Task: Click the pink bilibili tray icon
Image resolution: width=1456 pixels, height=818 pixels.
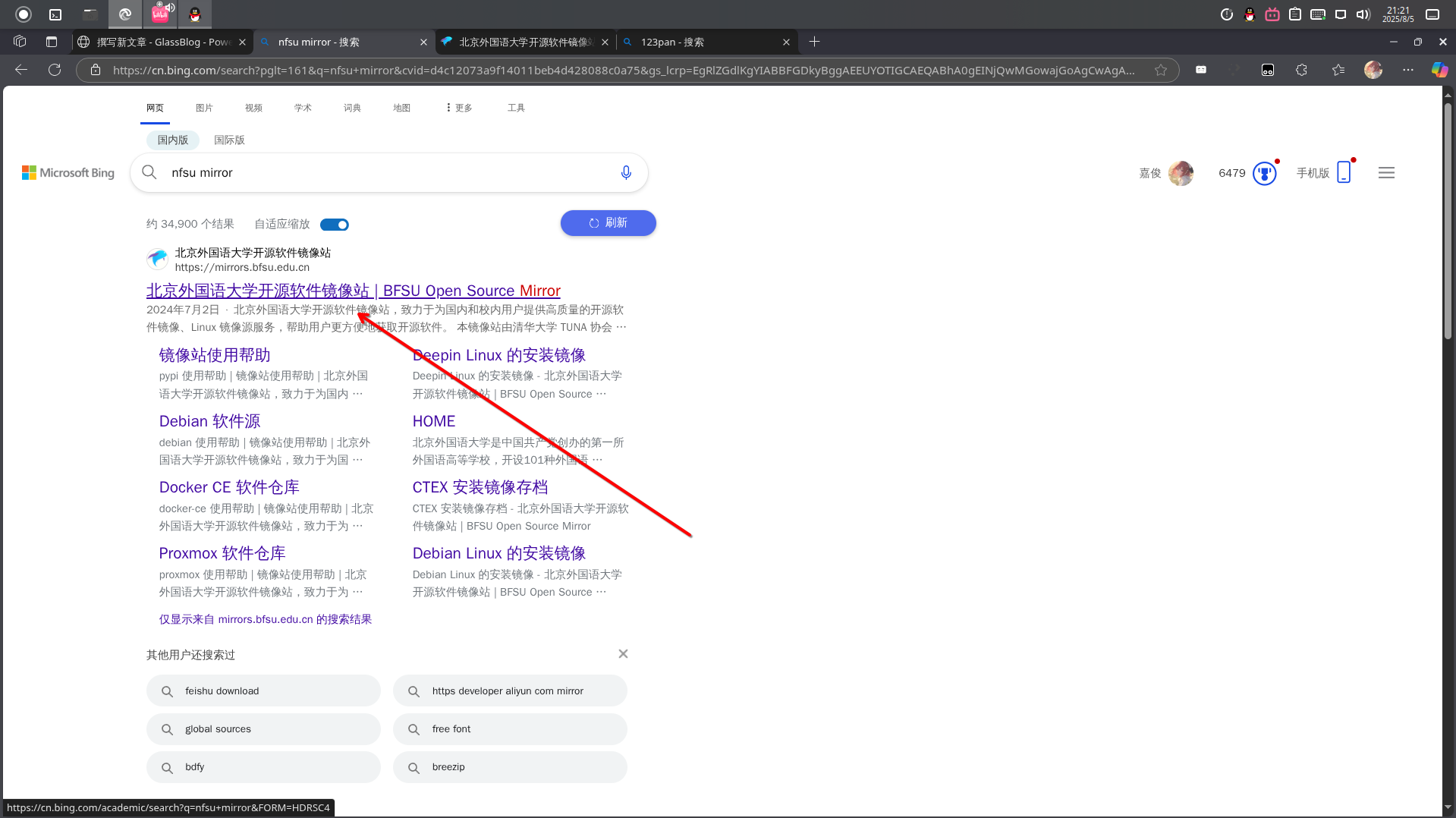Action: coord(1272,14)
